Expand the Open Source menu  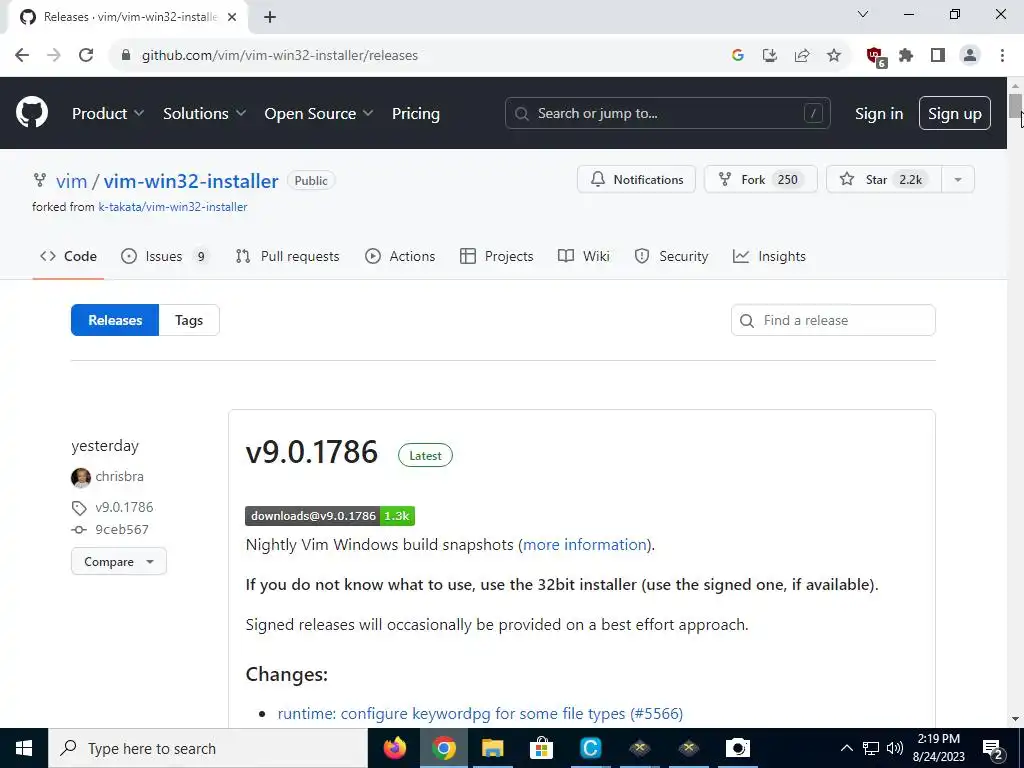click(x=319, y=114)
